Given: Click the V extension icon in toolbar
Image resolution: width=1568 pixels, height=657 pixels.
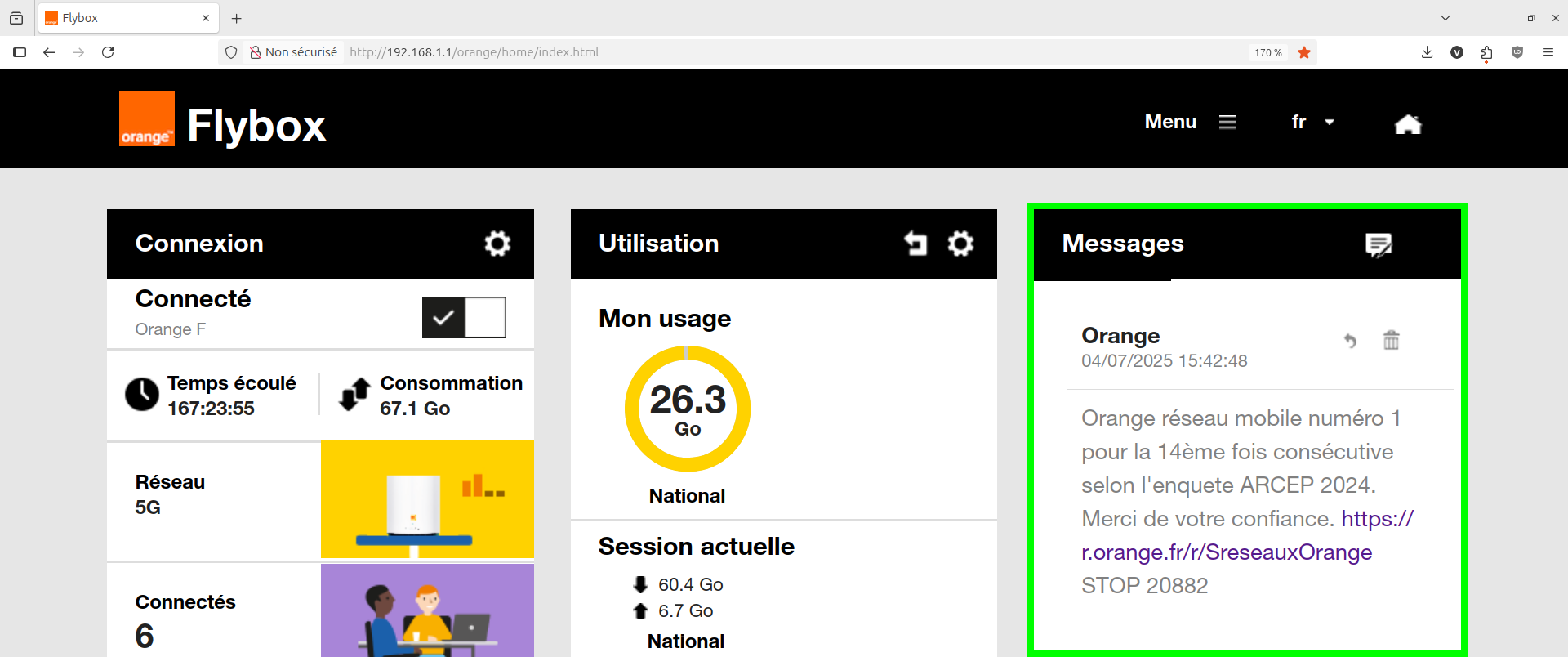Looking at the screenshot, I should pos(1457,52).
